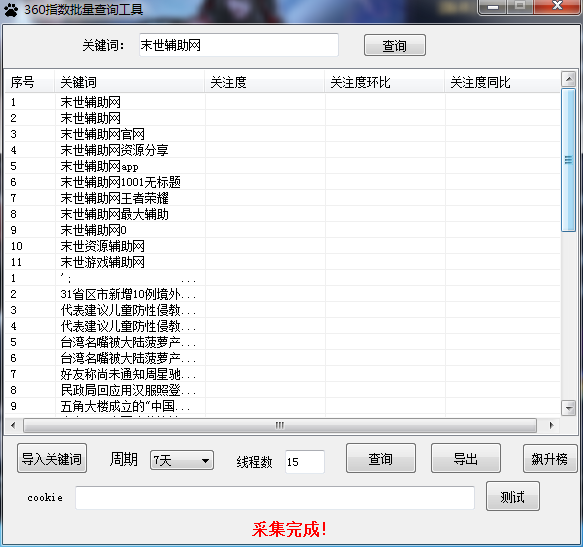Click the bottom 查询 button
The width and height of the screenshot is (583, 547).
coord(381,458)
